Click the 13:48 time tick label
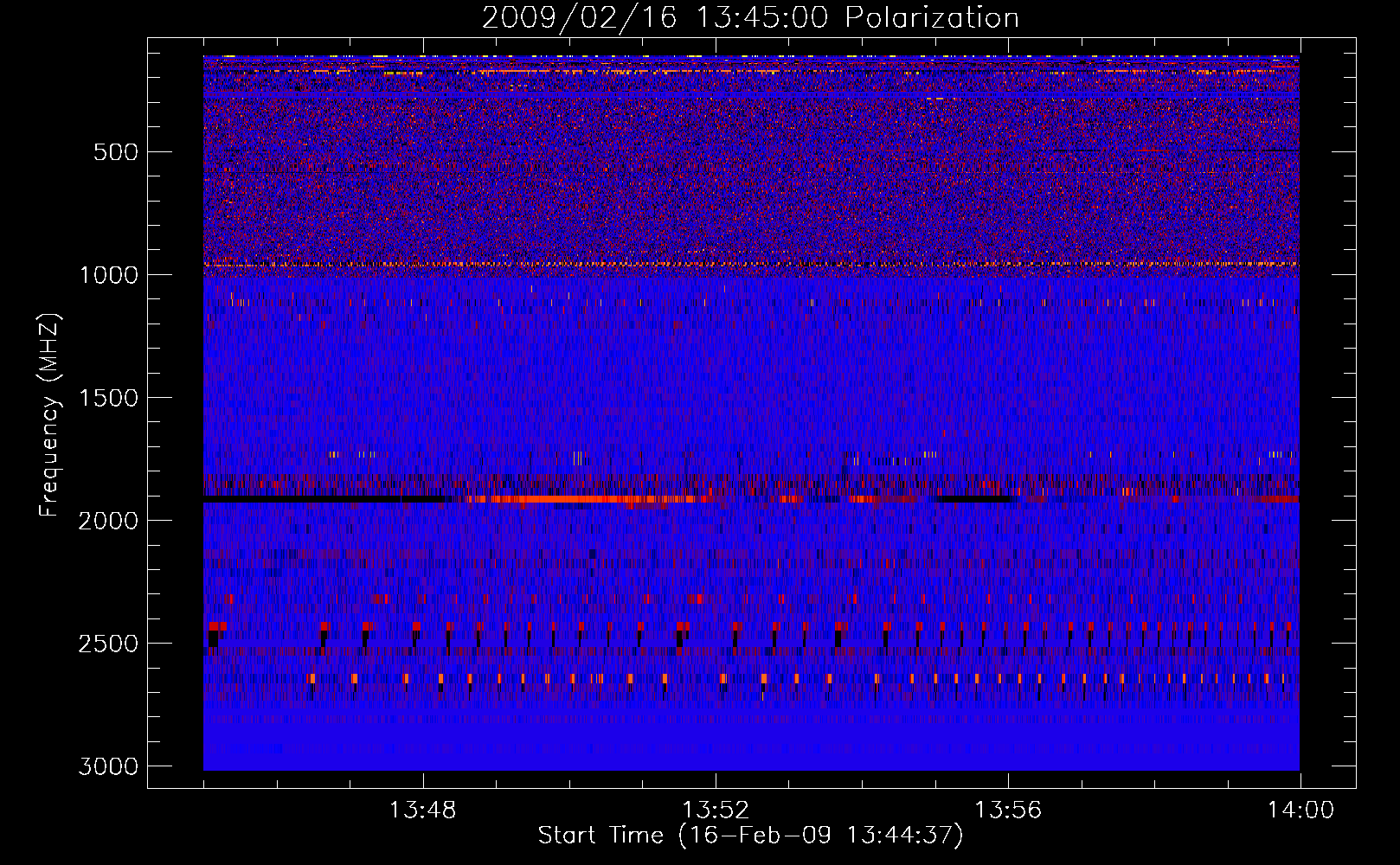 (x=422, y=811)
